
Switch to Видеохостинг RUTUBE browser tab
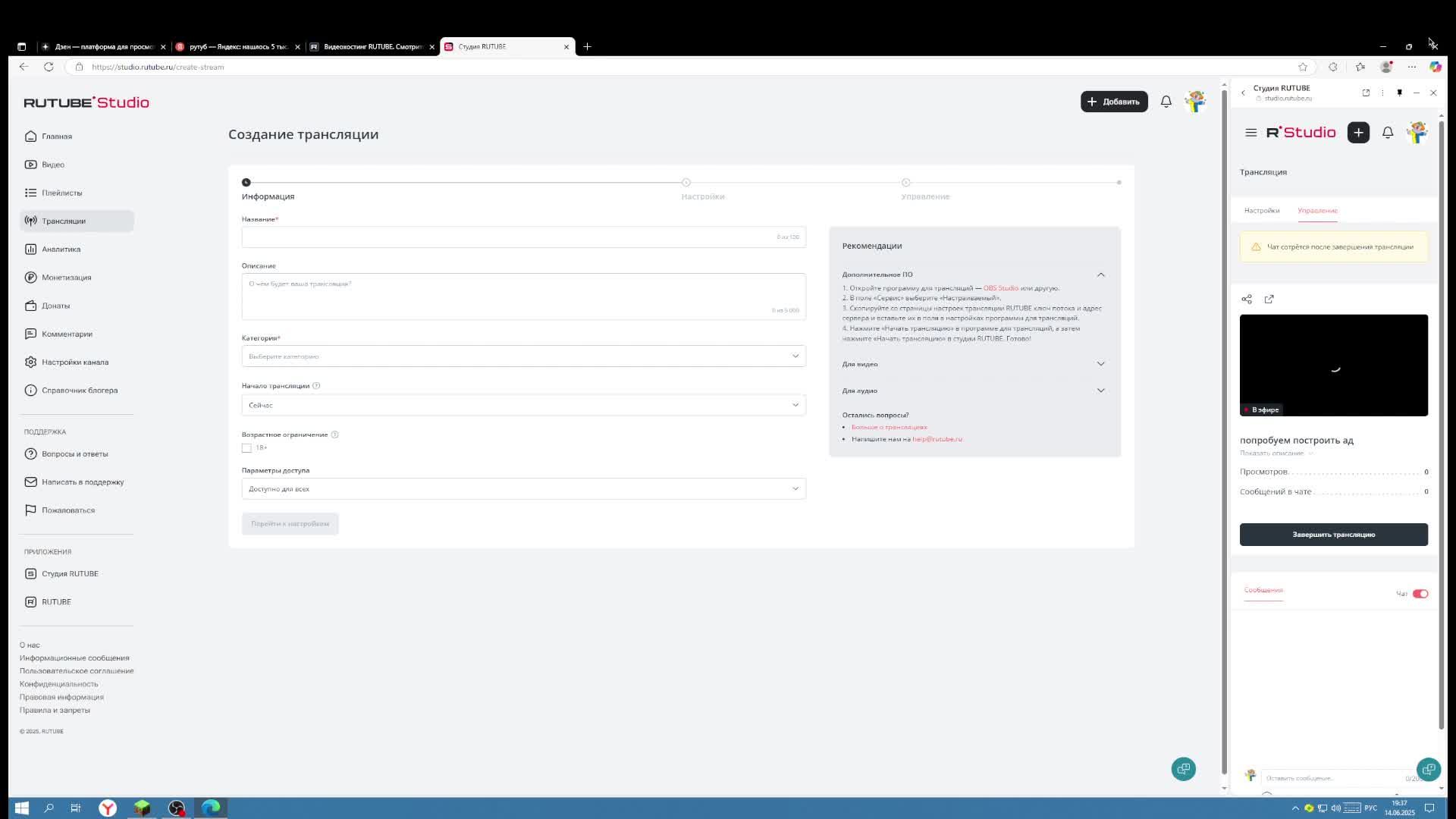coord(372,47)
